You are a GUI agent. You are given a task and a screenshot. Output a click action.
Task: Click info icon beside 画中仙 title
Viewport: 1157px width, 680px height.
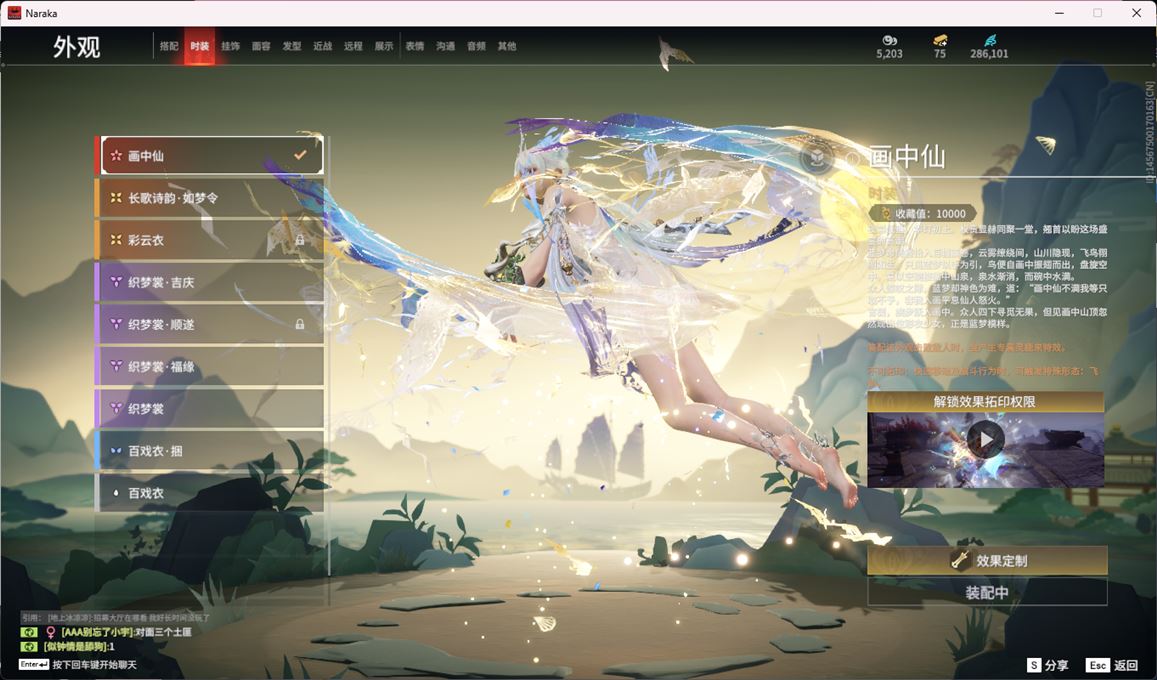[852, 158]
